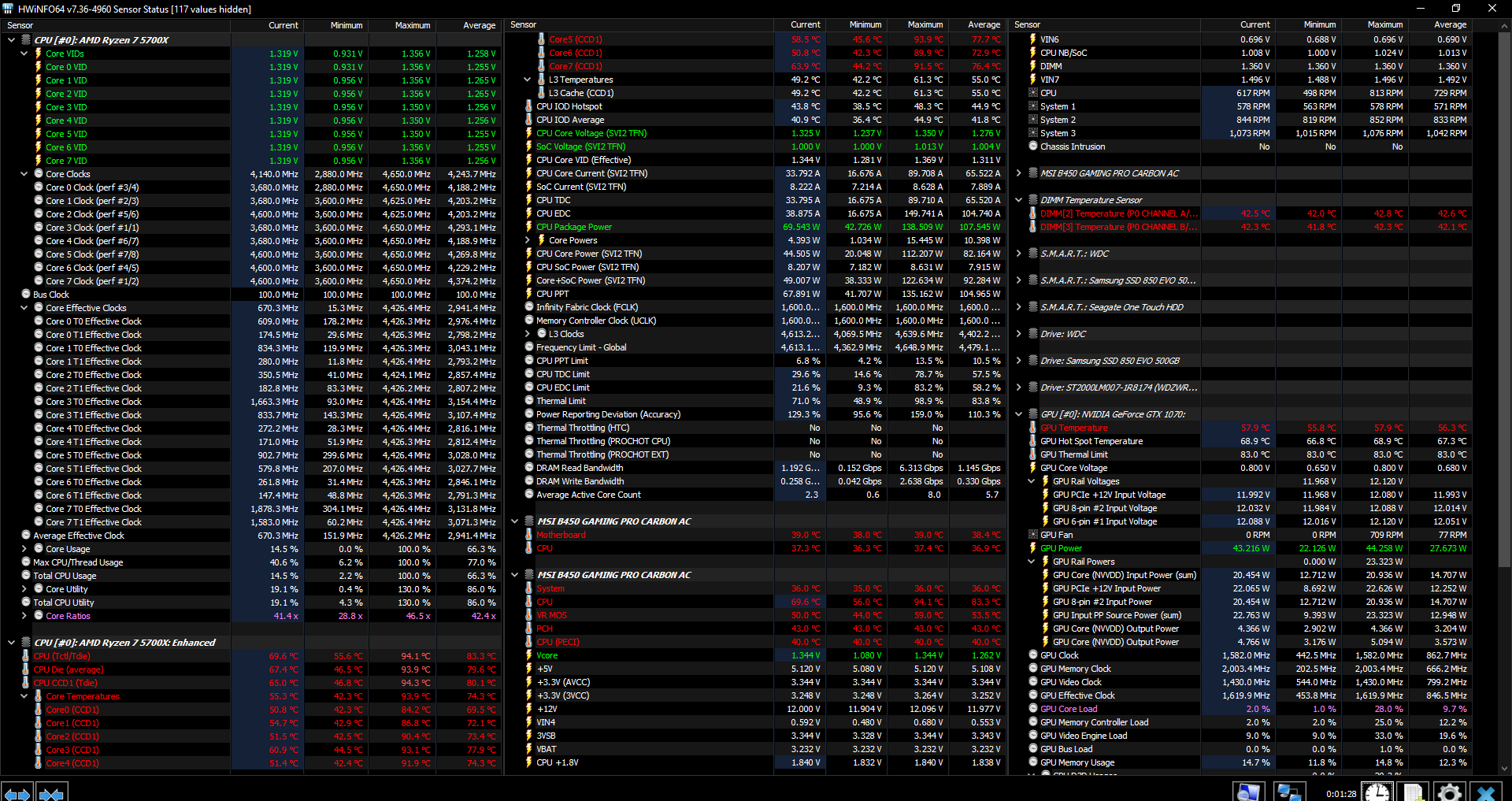
Task: Collapse the GPU Rail Powers node
Action: click(x=1031, y=562)
